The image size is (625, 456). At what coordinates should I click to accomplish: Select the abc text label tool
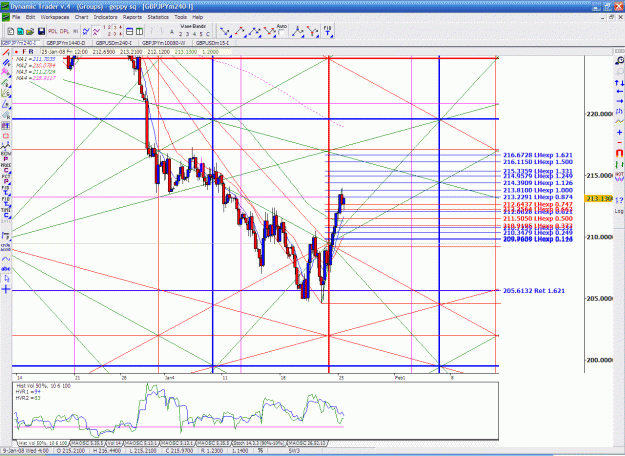6,269
